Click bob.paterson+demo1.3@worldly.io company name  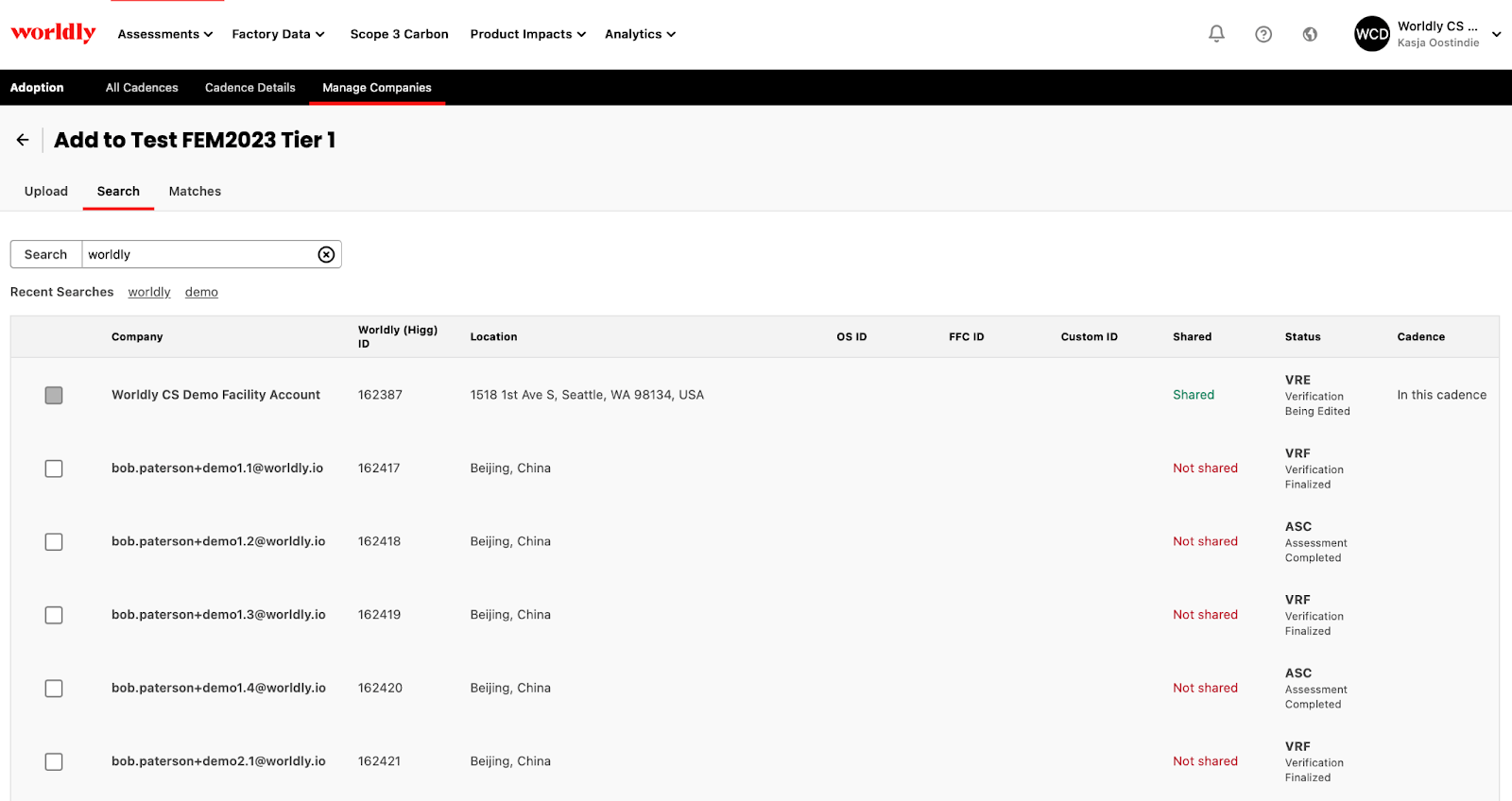point(218,615)
